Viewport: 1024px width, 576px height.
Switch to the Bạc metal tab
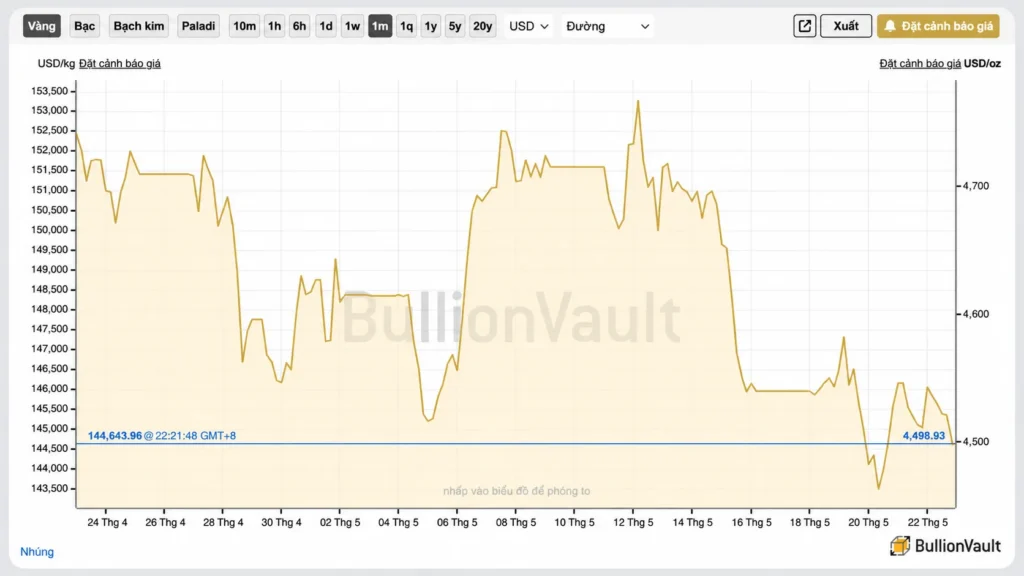84,26
